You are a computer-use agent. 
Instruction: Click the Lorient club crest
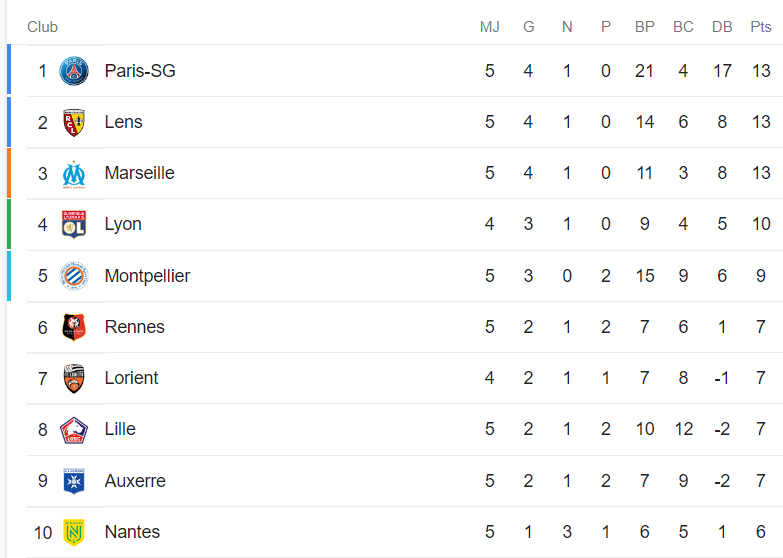(x=74, y=378)
